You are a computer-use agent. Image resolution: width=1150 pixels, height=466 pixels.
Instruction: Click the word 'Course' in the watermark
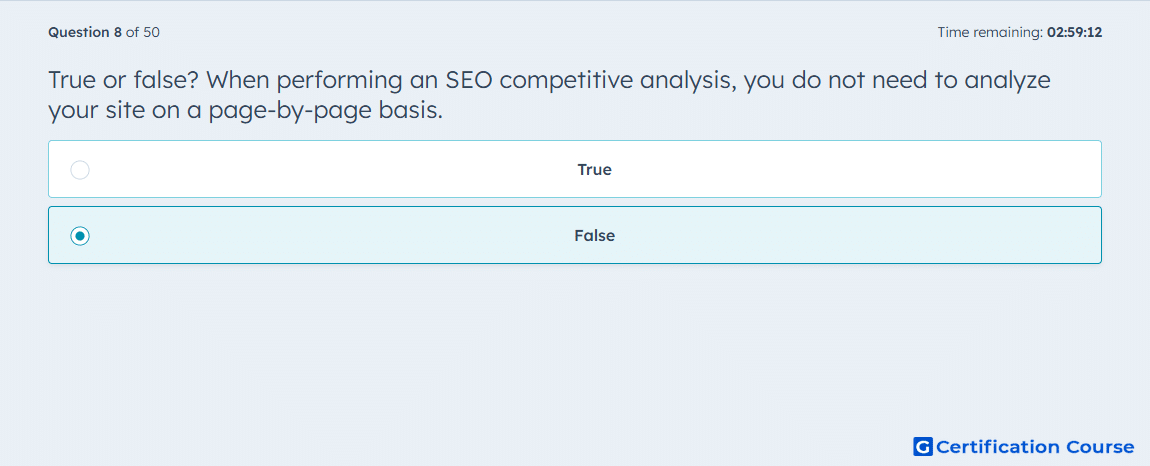pyautogui.click(x=1099, y=446)
